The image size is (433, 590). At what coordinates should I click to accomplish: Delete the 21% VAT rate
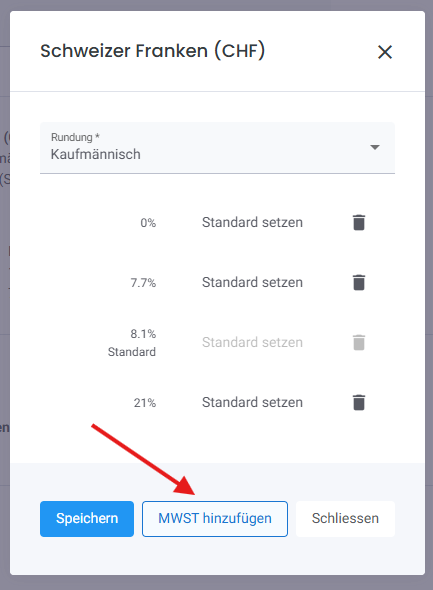click(359, 402)
